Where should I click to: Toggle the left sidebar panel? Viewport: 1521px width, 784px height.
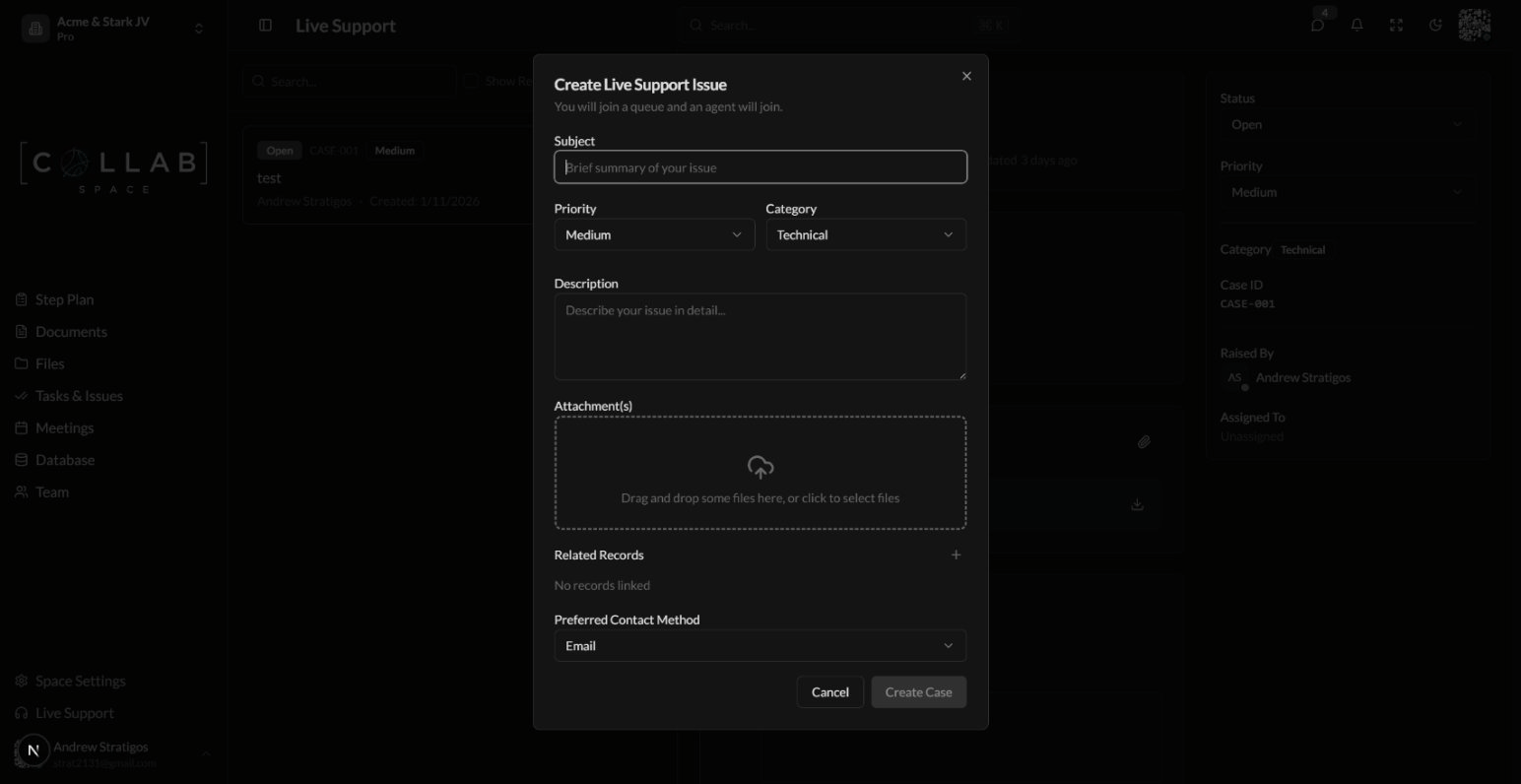point(264,25)
